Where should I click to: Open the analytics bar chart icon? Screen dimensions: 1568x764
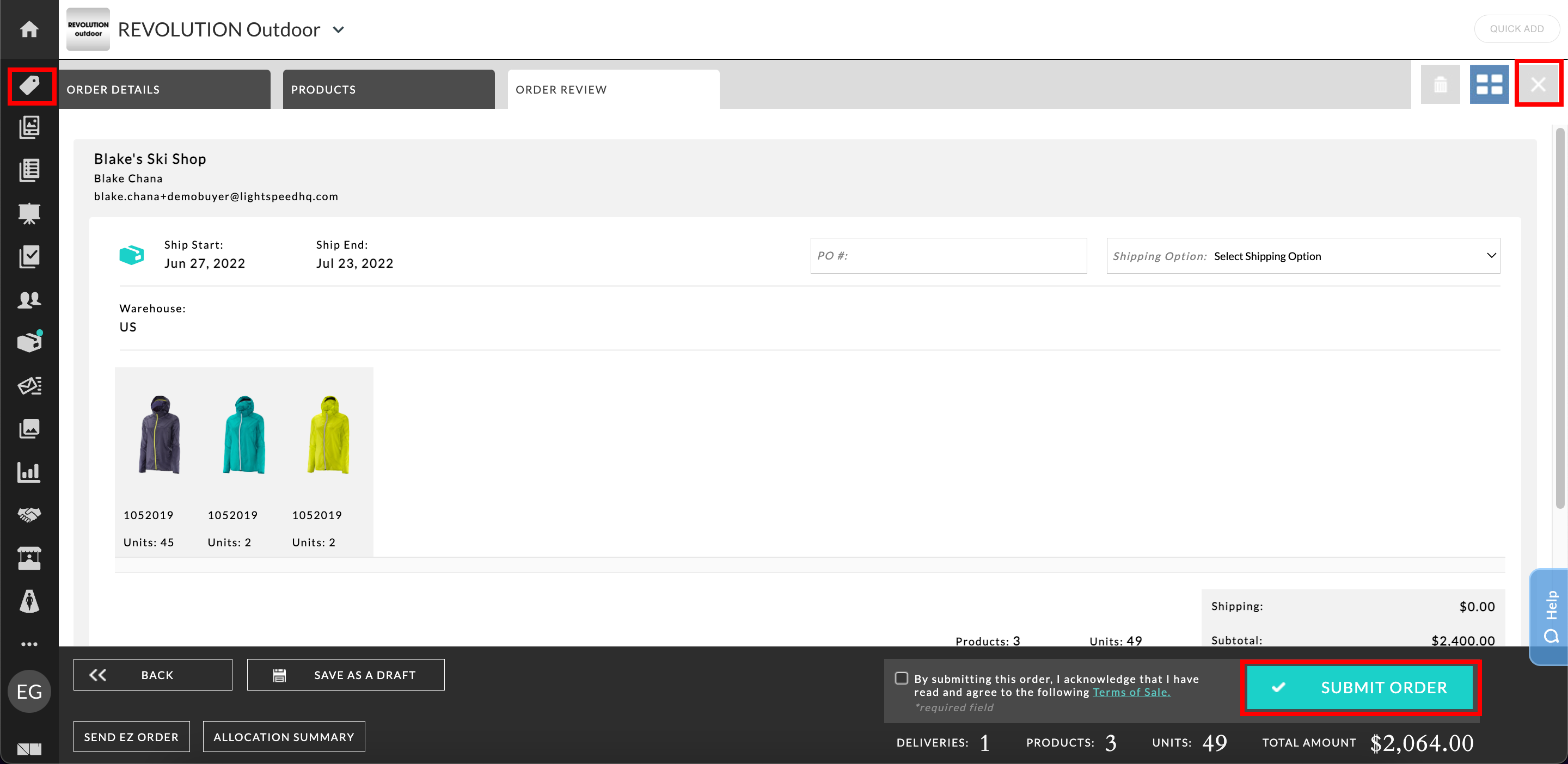pos(30,472)
